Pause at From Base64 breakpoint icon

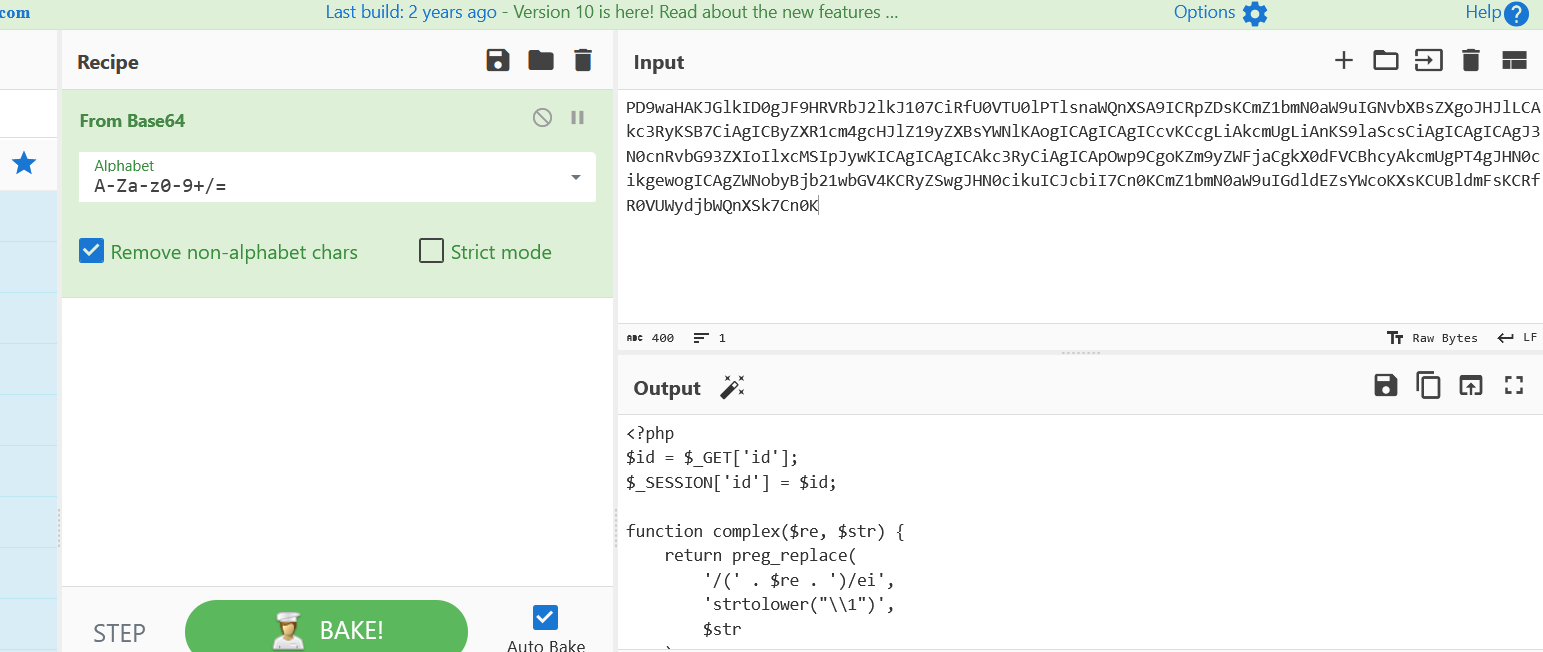click(x=577, y=118)
